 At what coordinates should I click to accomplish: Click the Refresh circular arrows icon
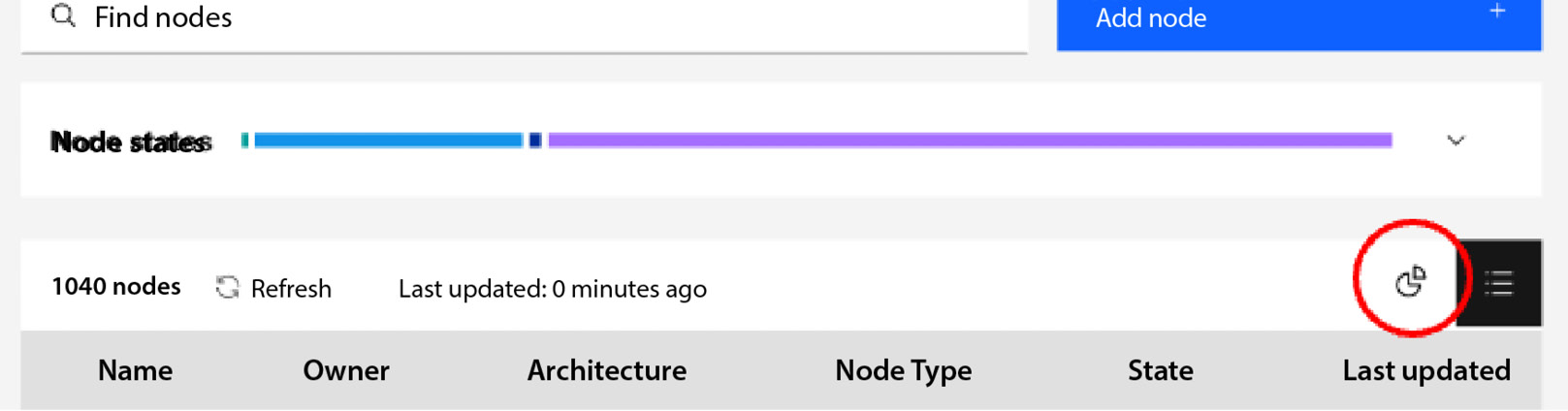pyautogui.click(x=227, y=288)
